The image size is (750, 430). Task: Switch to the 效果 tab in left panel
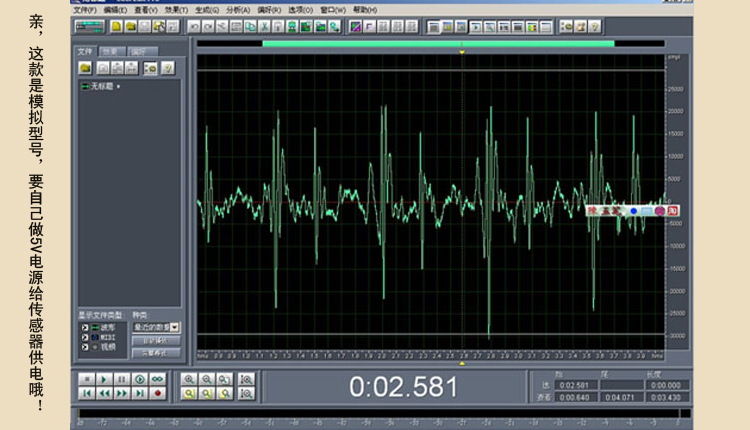[112, 51]
